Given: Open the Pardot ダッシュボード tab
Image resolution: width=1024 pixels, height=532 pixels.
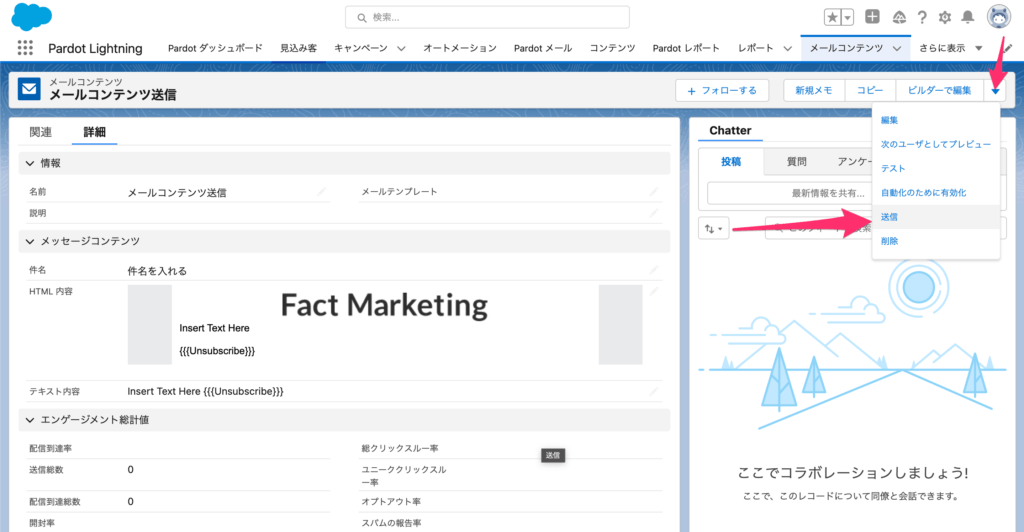Looking at the screenshot, I should pos(215,48).
